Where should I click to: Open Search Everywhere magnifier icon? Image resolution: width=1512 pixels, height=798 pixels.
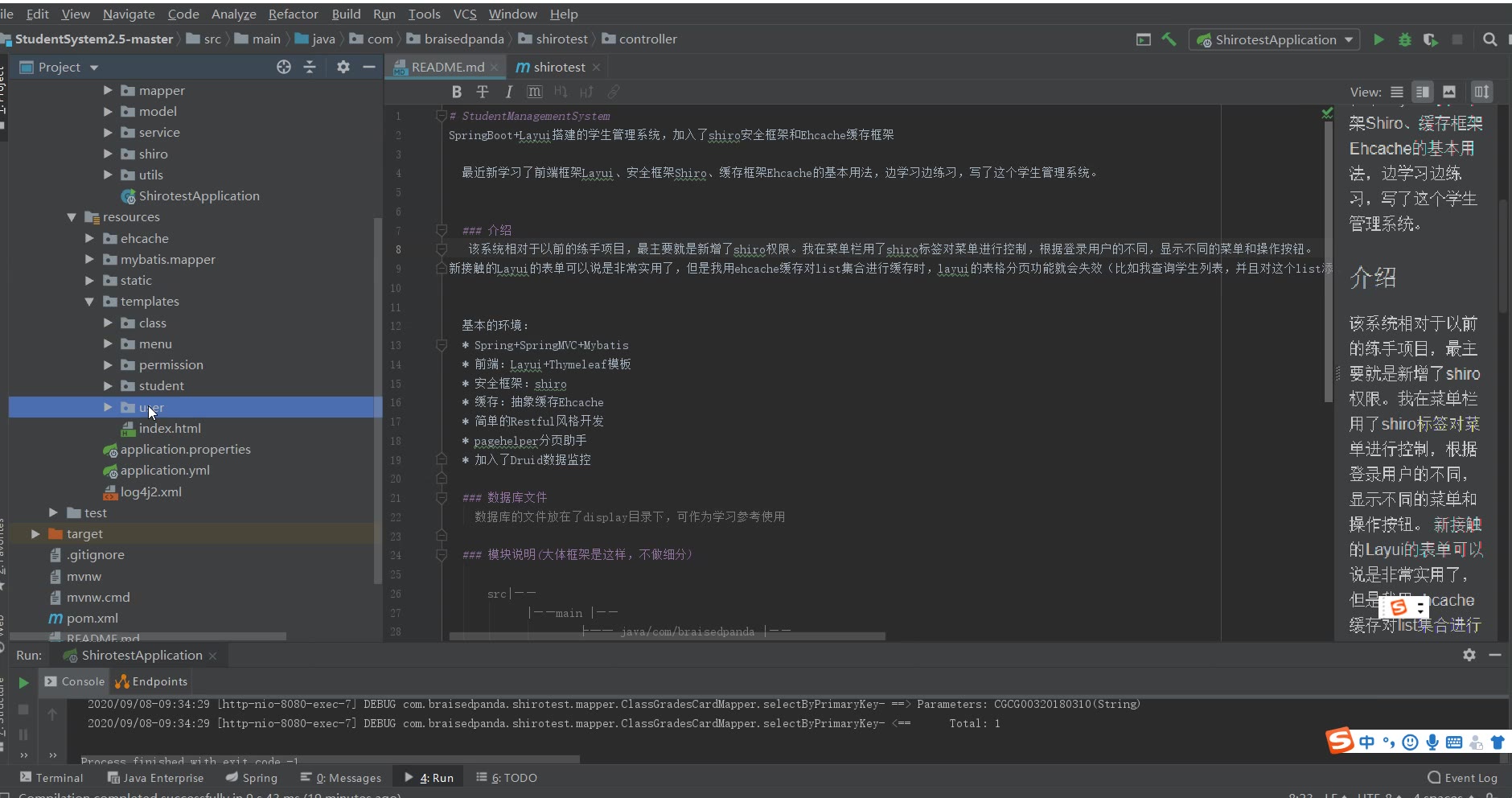(x=1489, y=39)
